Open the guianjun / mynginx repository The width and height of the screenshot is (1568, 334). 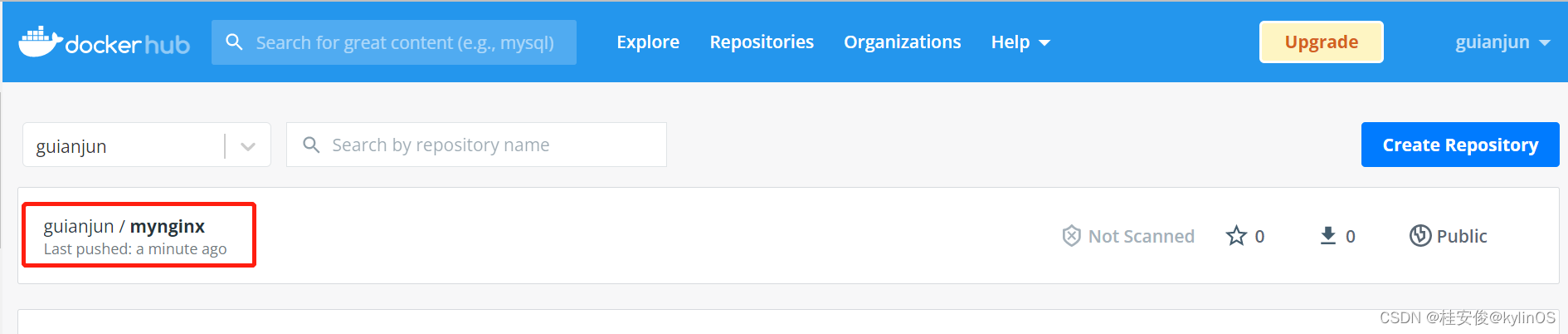[x=124, y=226]
